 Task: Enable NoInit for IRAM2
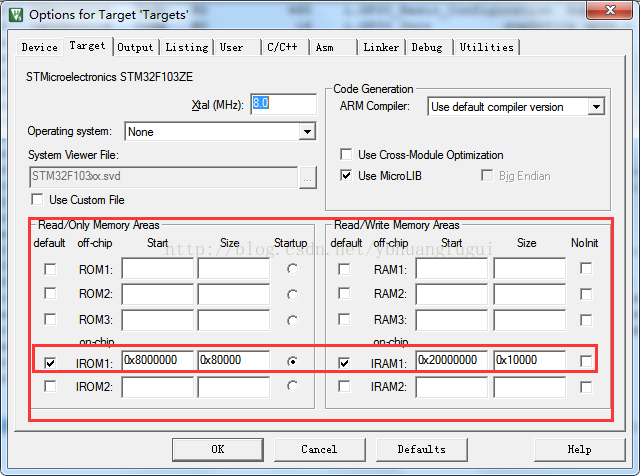point(586,387)
